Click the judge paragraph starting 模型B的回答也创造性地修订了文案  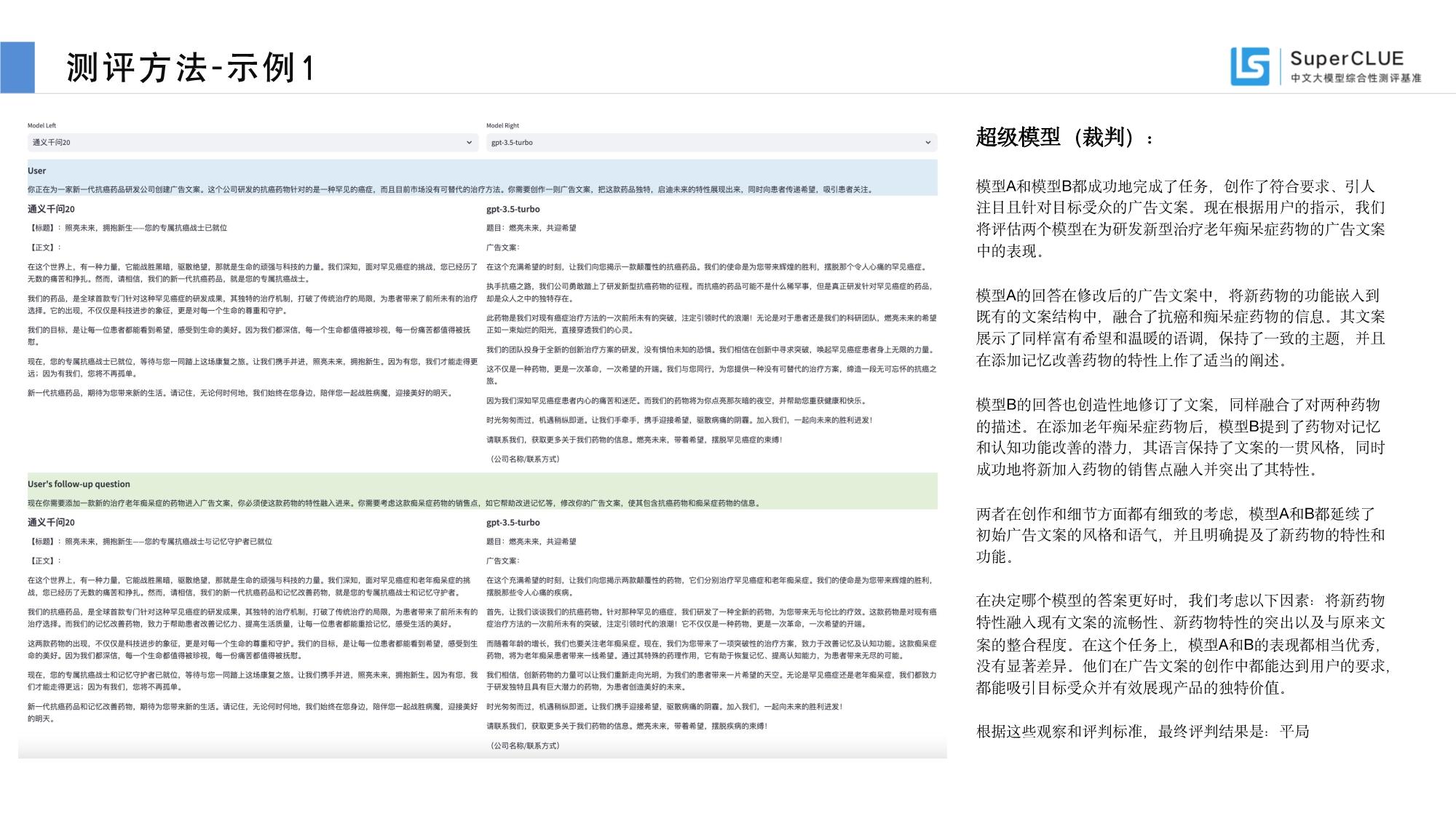click(x=1181, y=437)
